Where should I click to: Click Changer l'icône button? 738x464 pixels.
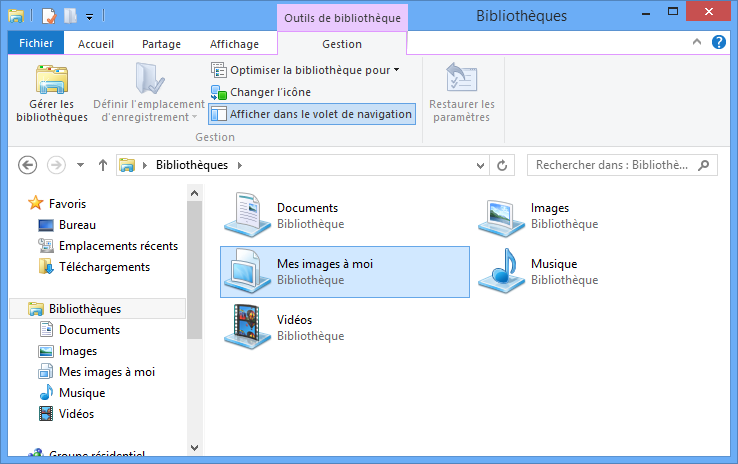click(x=261, y=92)
